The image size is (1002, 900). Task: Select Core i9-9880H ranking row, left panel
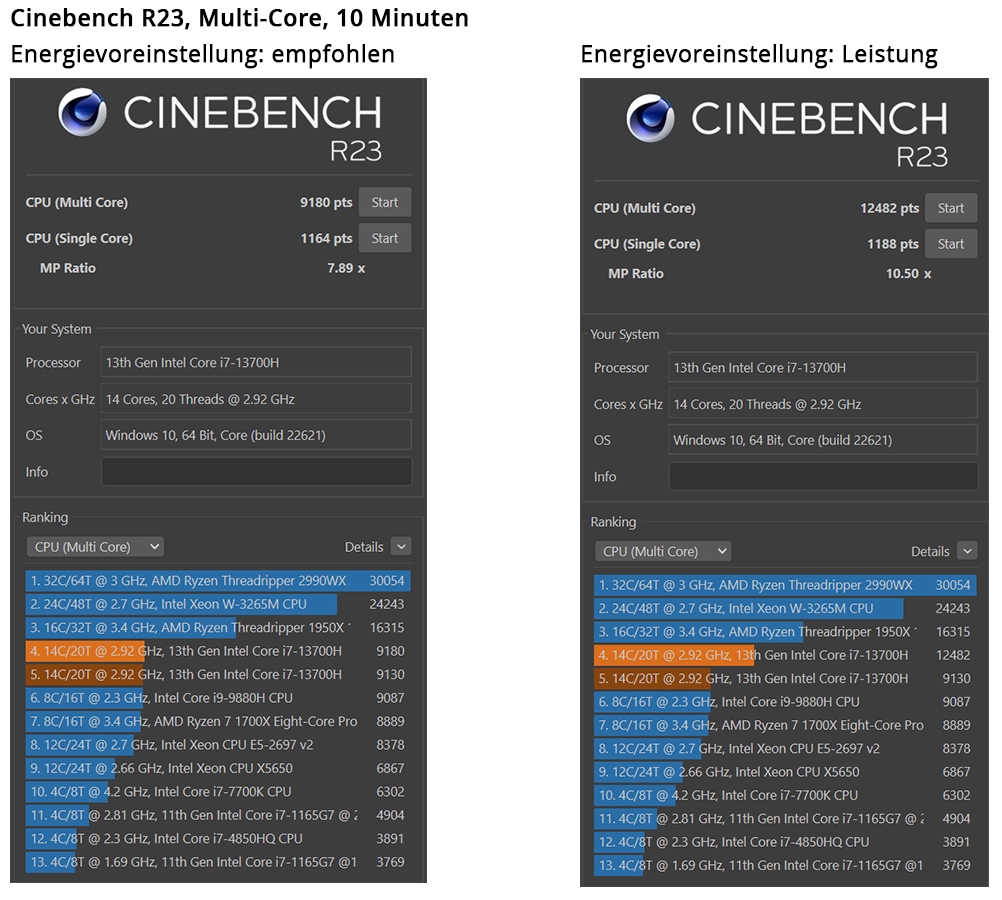tap(219, 698)
